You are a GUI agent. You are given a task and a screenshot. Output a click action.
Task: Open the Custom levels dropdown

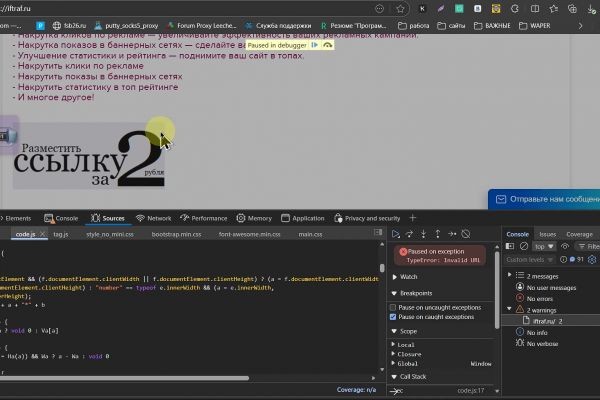point(530,259)
